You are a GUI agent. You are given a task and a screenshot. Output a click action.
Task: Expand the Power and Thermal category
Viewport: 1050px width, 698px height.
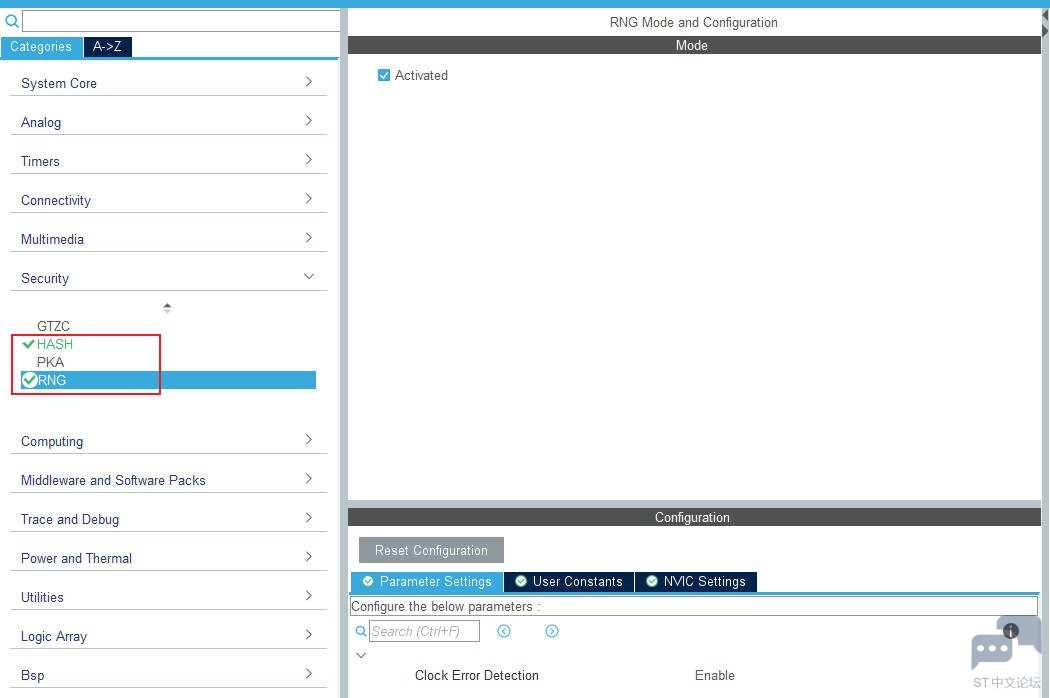[x=167, y=557]
